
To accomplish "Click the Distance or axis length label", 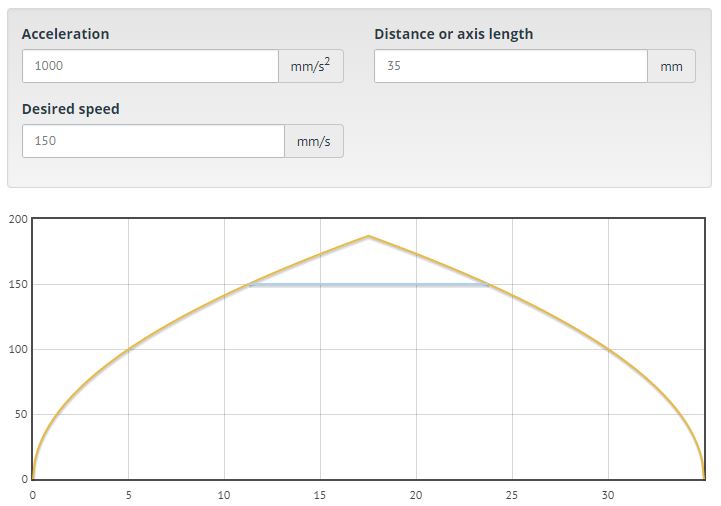I will pyautogui.click(x=453, y=34).
